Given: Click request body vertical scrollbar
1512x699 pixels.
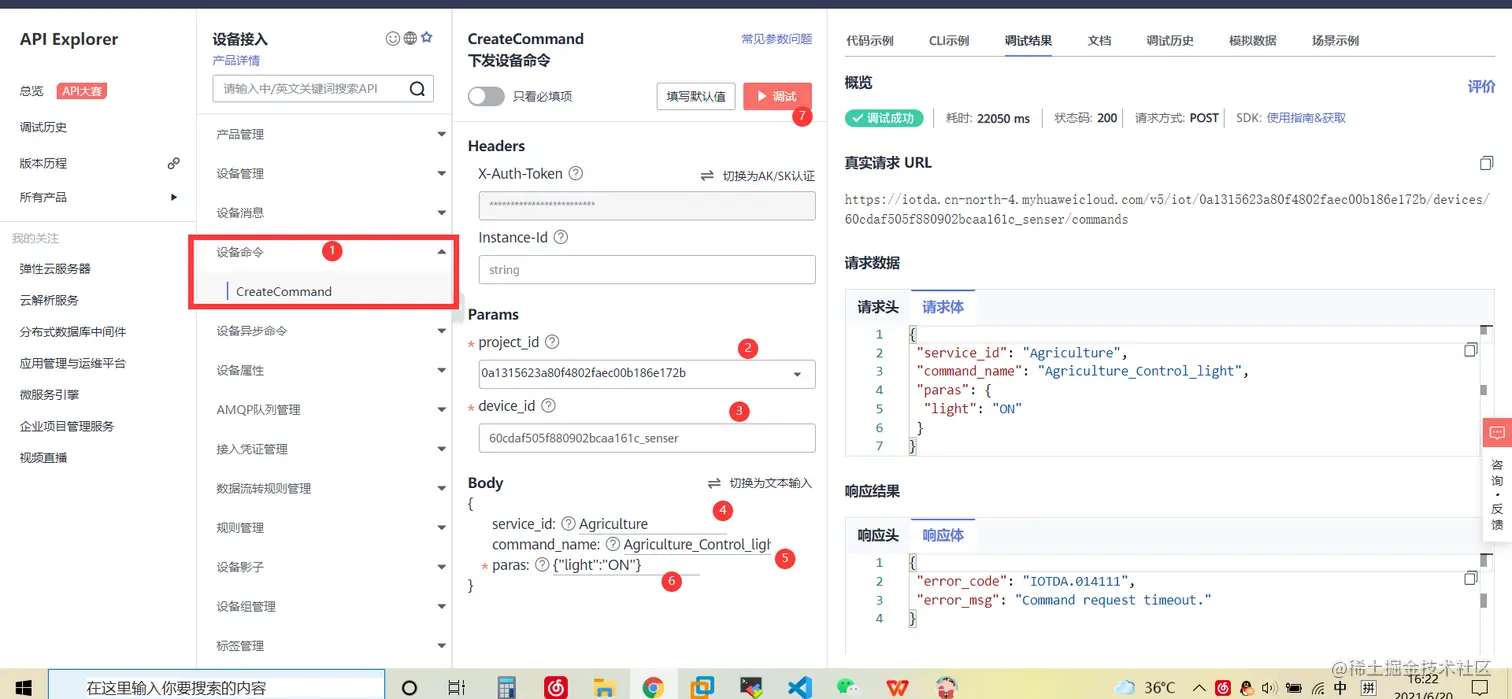Looking at the screenshot, I should pyautogui.click(x=1484, y=389).
